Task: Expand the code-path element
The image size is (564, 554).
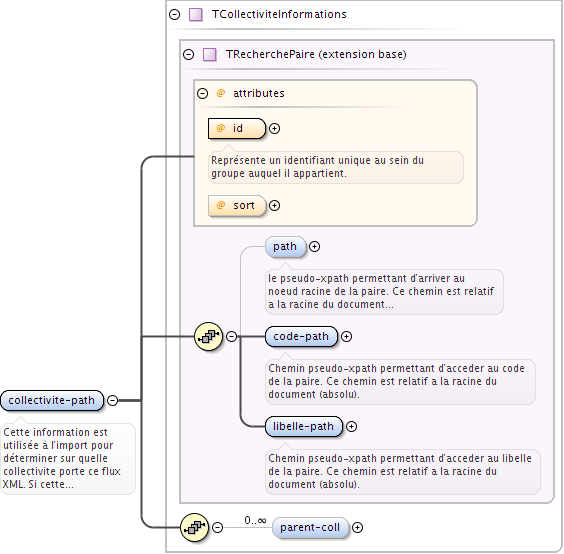Action: tap(346, 336)
